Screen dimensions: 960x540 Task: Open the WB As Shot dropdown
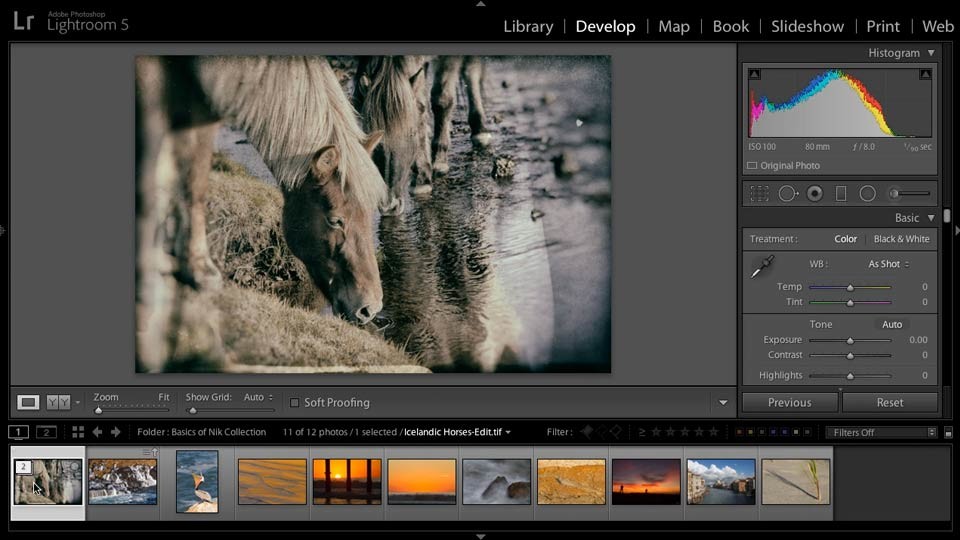tap(888, 264)
